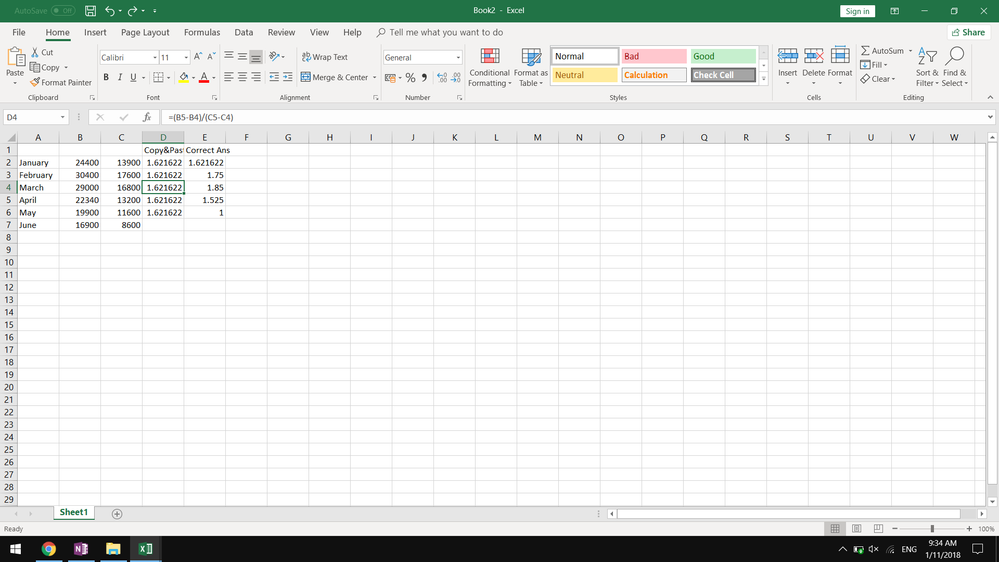
Task: Click the Fill Color bucket swatch
Action: 183,78
